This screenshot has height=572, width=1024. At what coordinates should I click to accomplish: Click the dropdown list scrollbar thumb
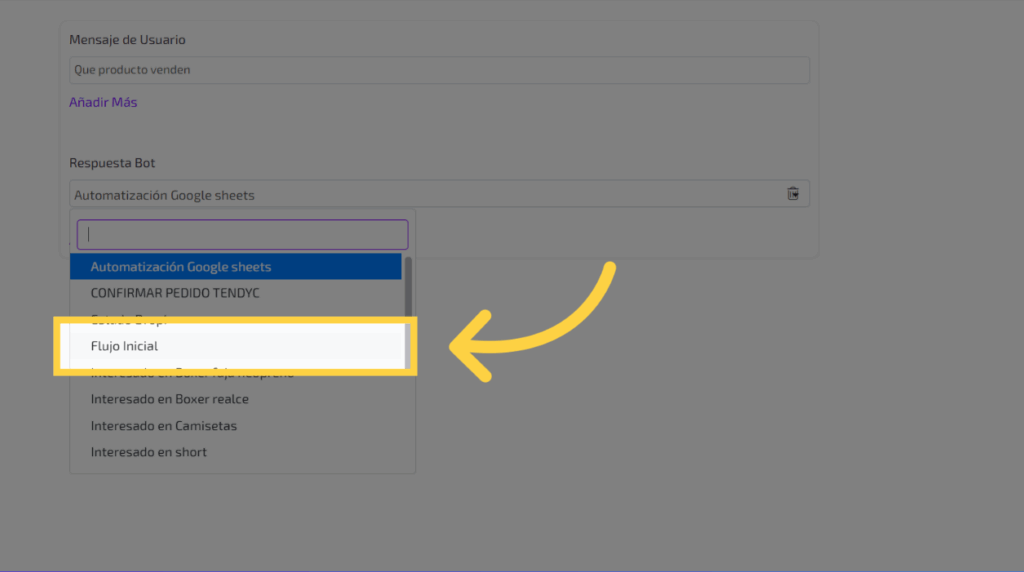coord(407,285)
